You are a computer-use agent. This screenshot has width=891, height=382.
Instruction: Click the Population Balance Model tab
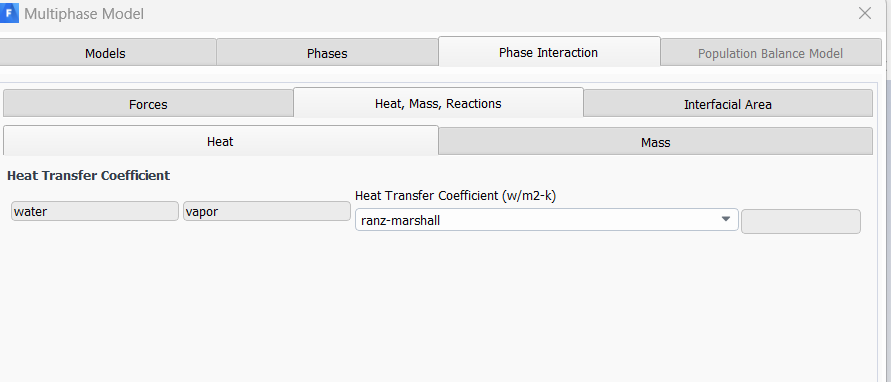(771, 53)
